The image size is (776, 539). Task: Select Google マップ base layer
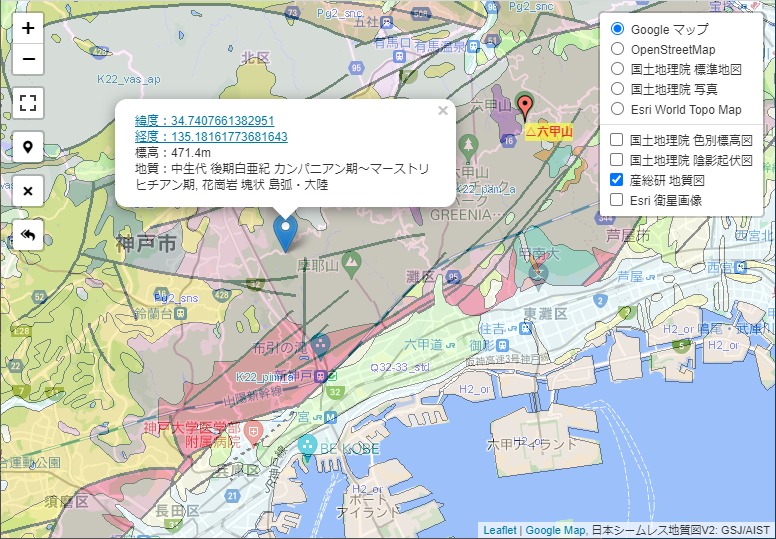(617, 29)
